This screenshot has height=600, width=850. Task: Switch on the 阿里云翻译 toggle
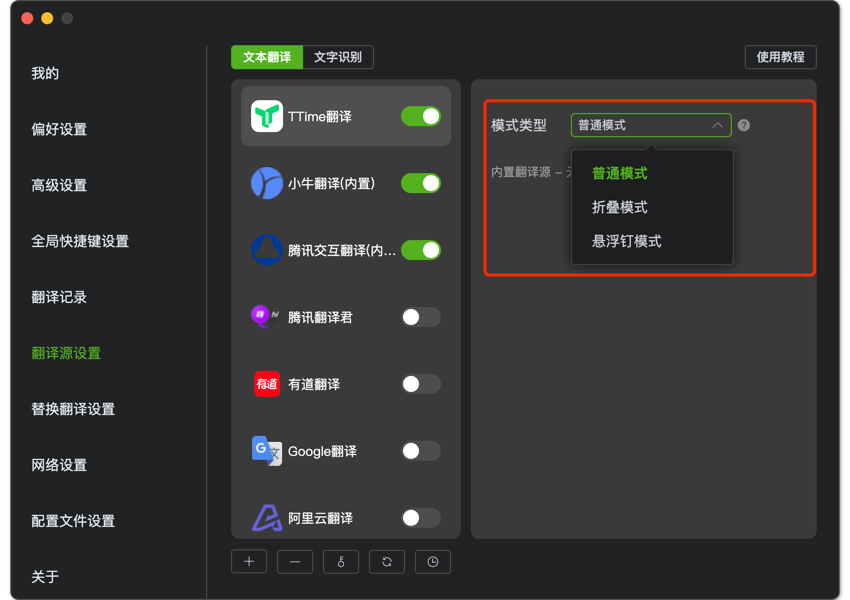(421, 518)
